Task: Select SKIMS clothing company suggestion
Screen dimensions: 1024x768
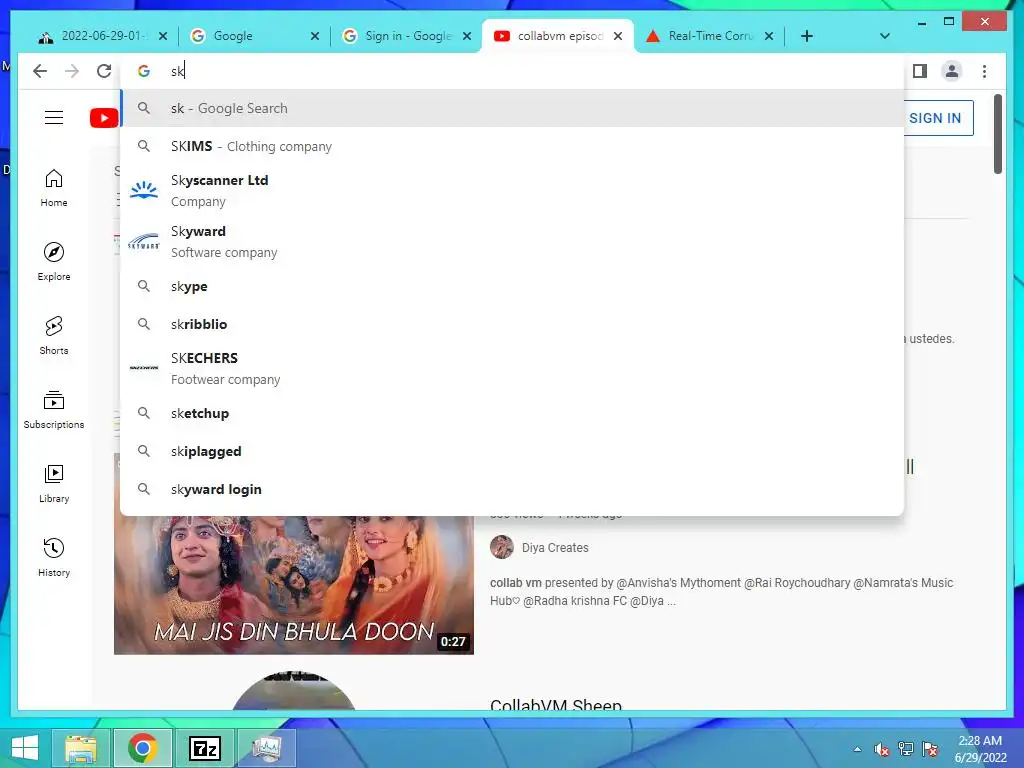Action: 513,146
